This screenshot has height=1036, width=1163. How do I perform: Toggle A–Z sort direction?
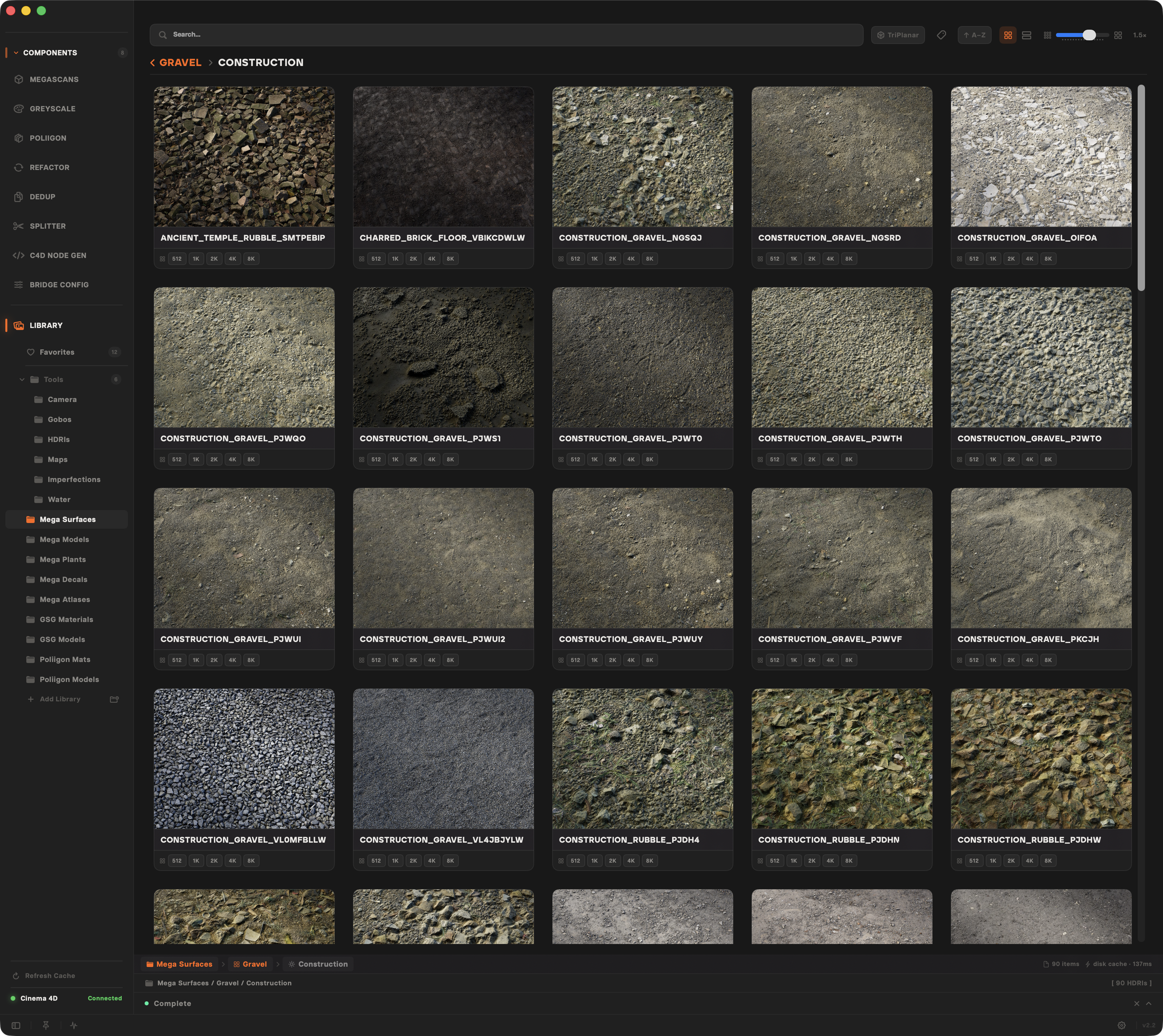(974, 35)
